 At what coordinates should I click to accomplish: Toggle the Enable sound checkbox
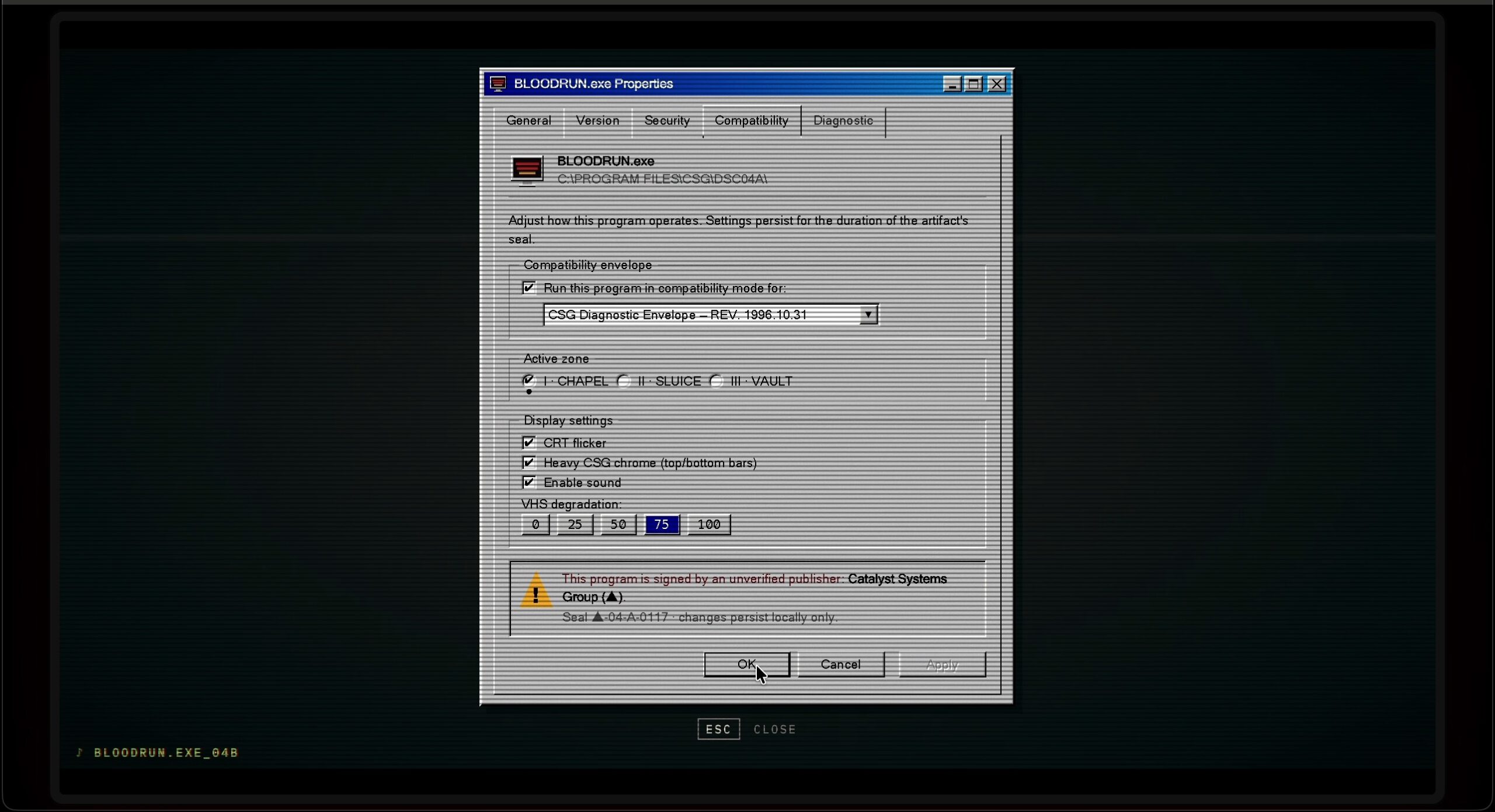tap(529, 482)
